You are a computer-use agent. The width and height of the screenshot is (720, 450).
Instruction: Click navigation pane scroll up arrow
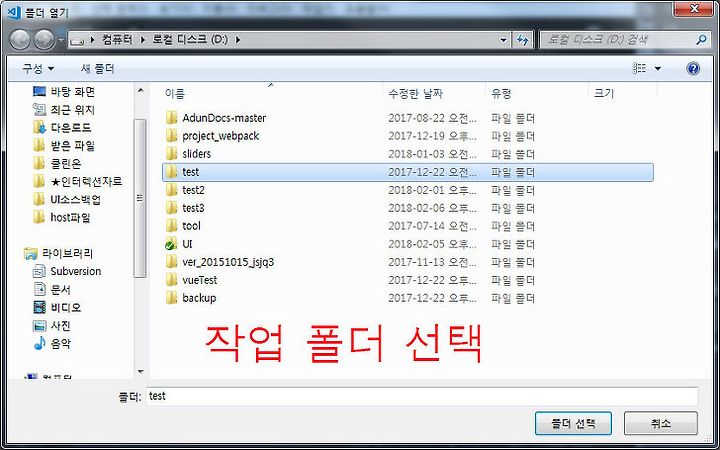[x=141, y=90]
